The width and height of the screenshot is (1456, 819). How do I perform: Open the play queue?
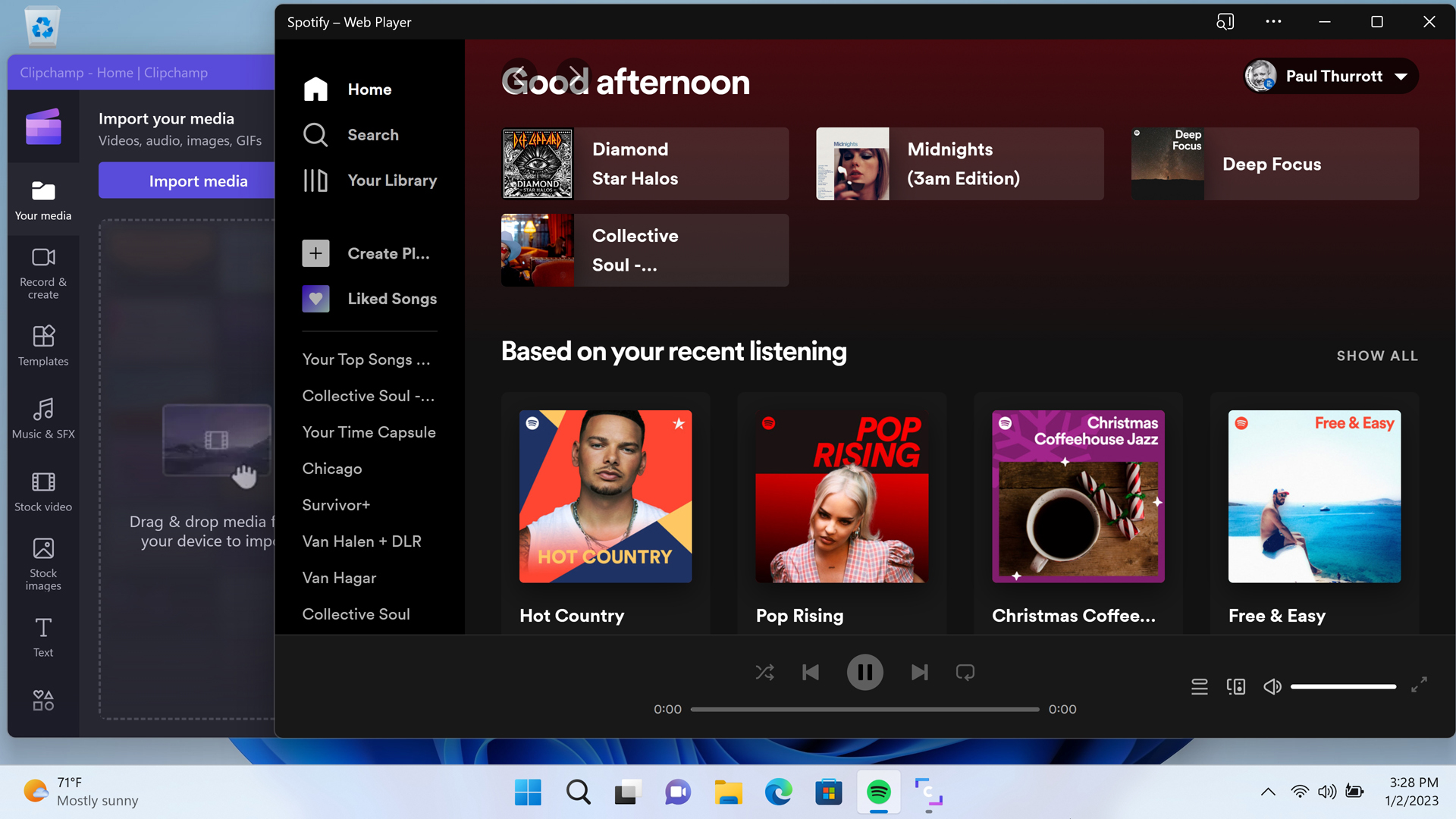pos(1199,687)
